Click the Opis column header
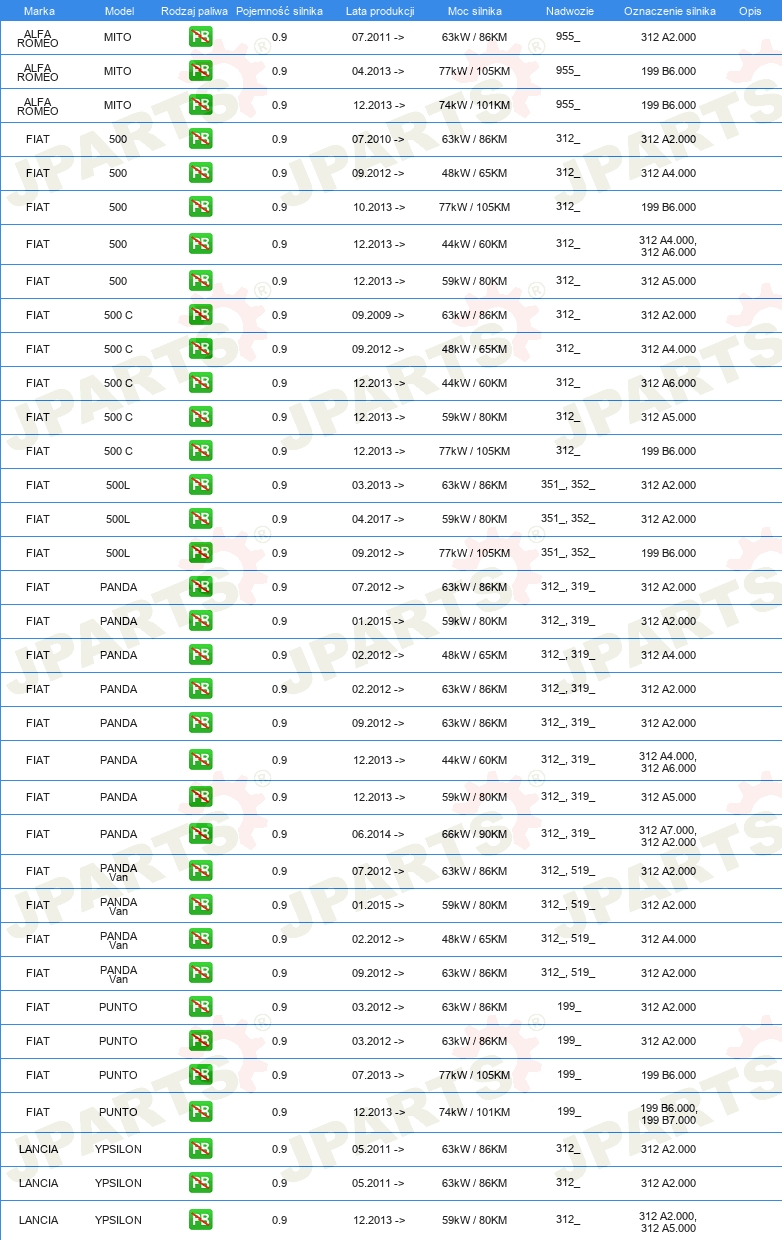Image resolution: width=782 pixels, height=1240 pixels. click(x=749, y=11)
